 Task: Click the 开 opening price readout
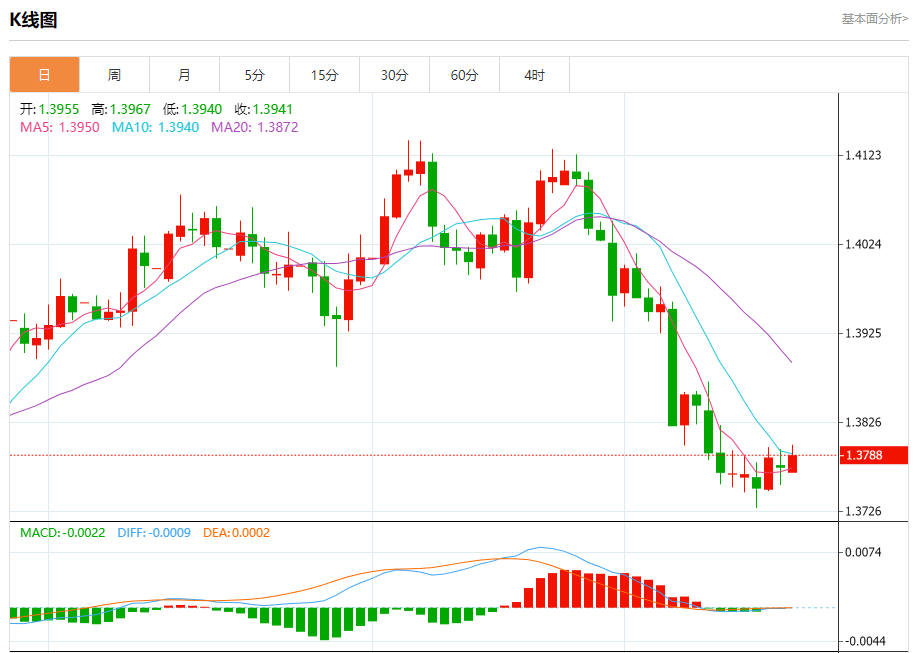[49, 109]
